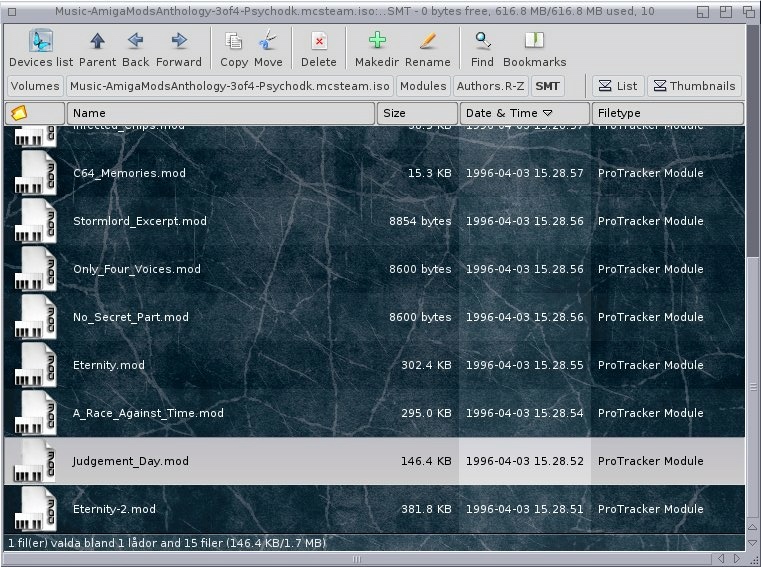The image size is (761, 567).
Task: Click file icon of No_Secret_Part.mod
Action: (35, 317)
